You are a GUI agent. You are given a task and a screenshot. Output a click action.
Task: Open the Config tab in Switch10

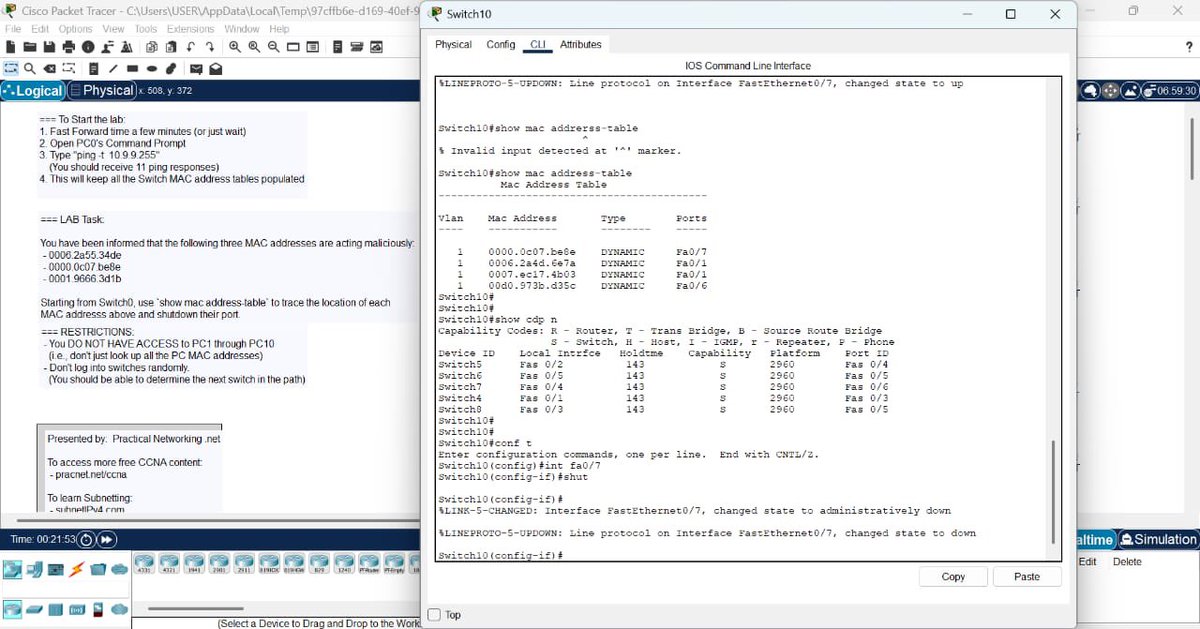coord(501,45)
